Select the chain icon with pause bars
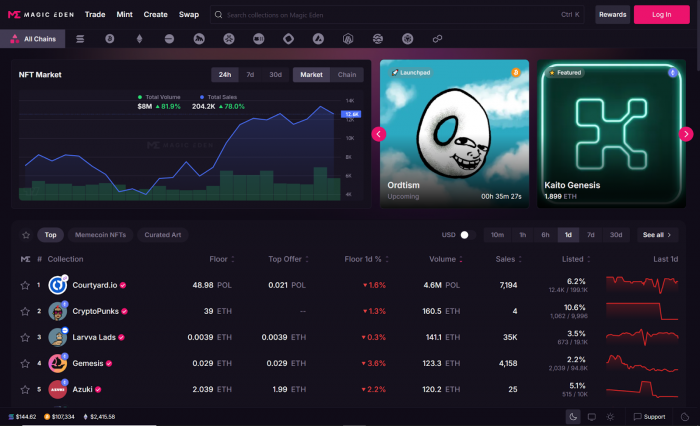 click(258, 39)
